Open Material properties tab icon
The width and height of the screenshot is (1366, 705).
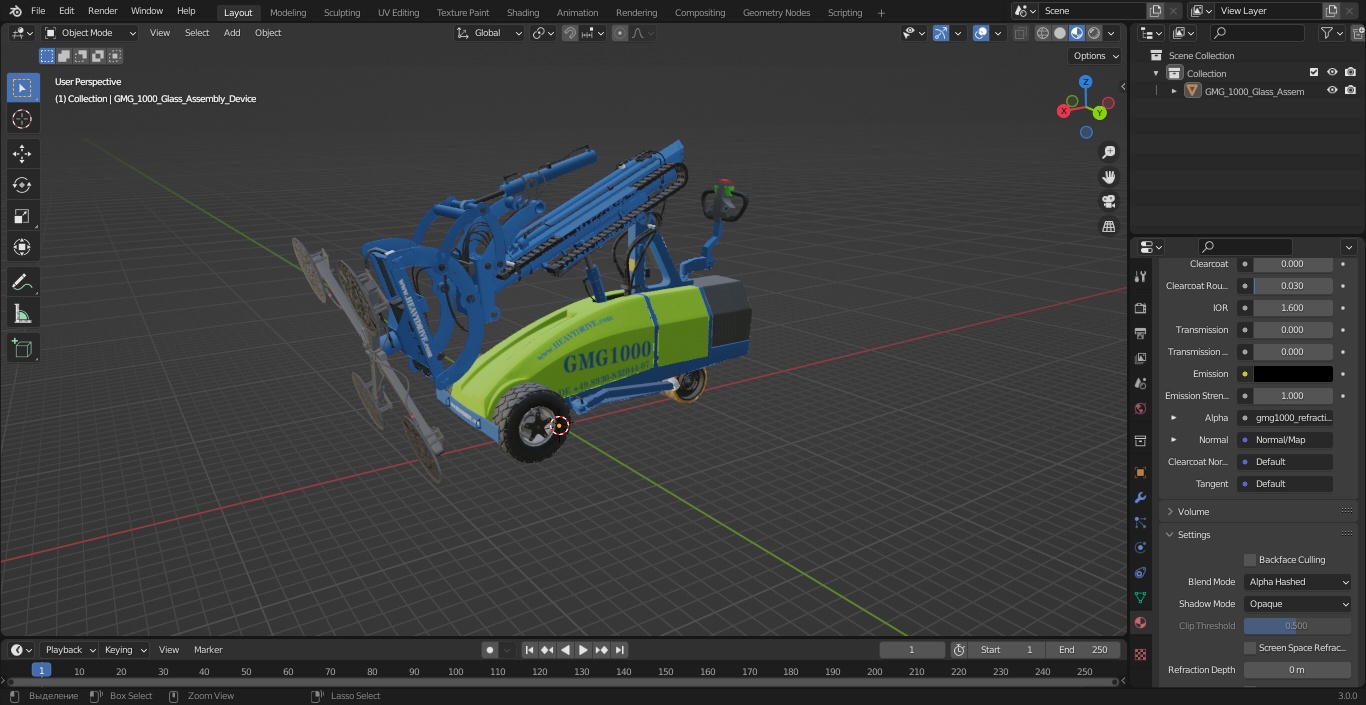1140,622
